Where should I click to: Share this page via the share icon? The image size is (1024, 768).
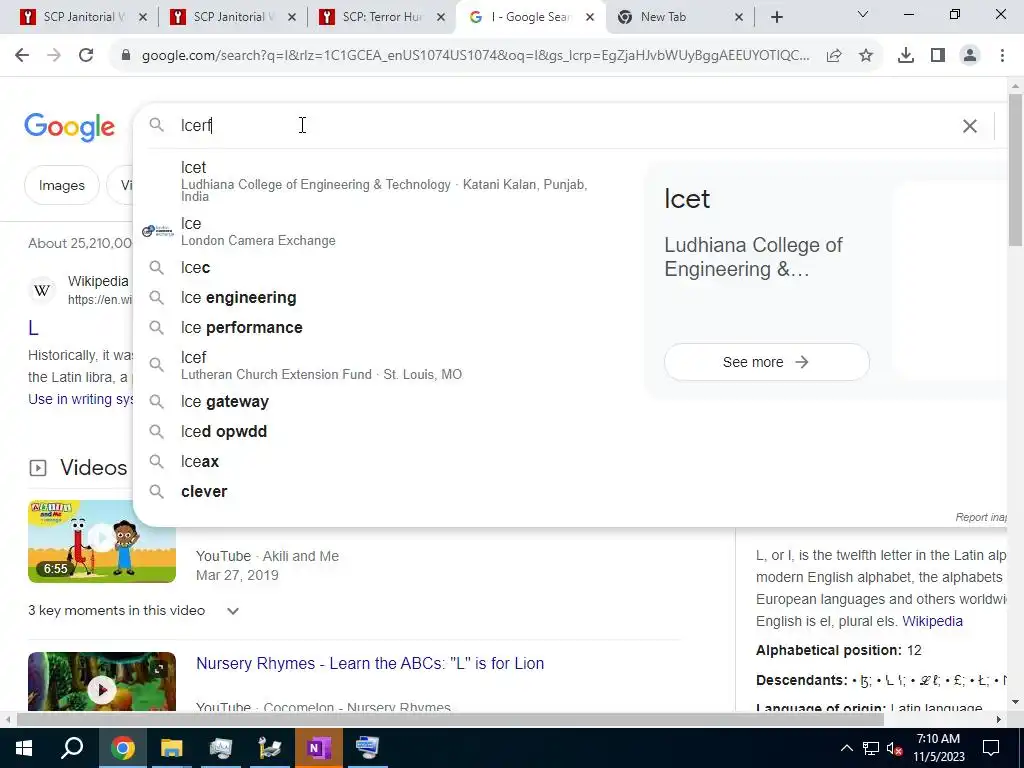click(x=834, y=56)
